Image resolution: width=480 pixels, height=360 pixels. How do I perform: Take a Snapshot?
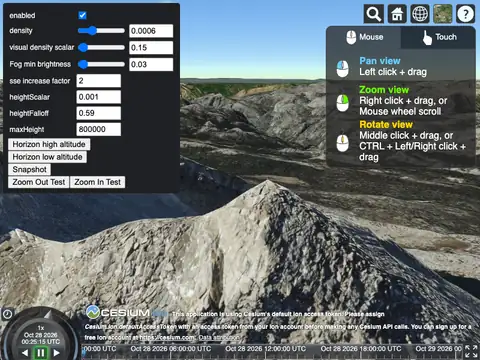tap(29, 170)
